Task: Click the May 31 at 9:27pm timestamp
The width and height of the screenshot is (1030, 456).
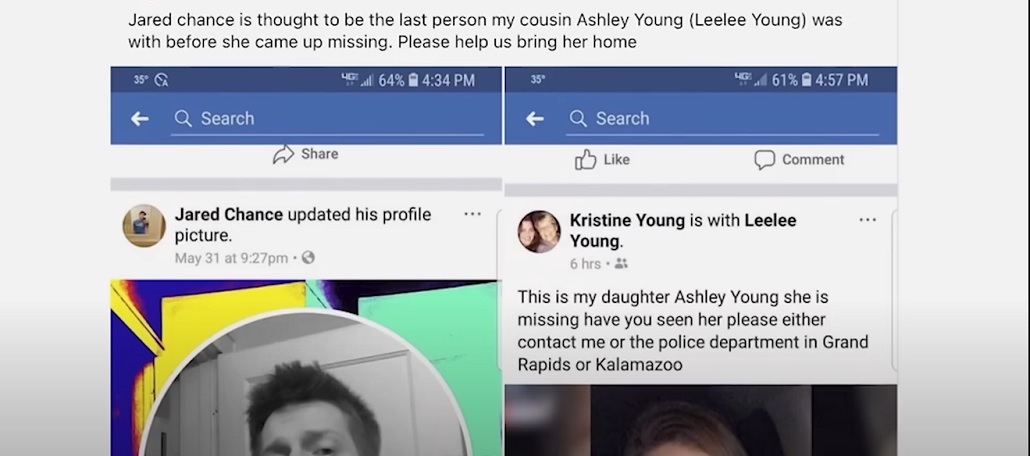Action: pyautogui.click(x=231, y=258)
